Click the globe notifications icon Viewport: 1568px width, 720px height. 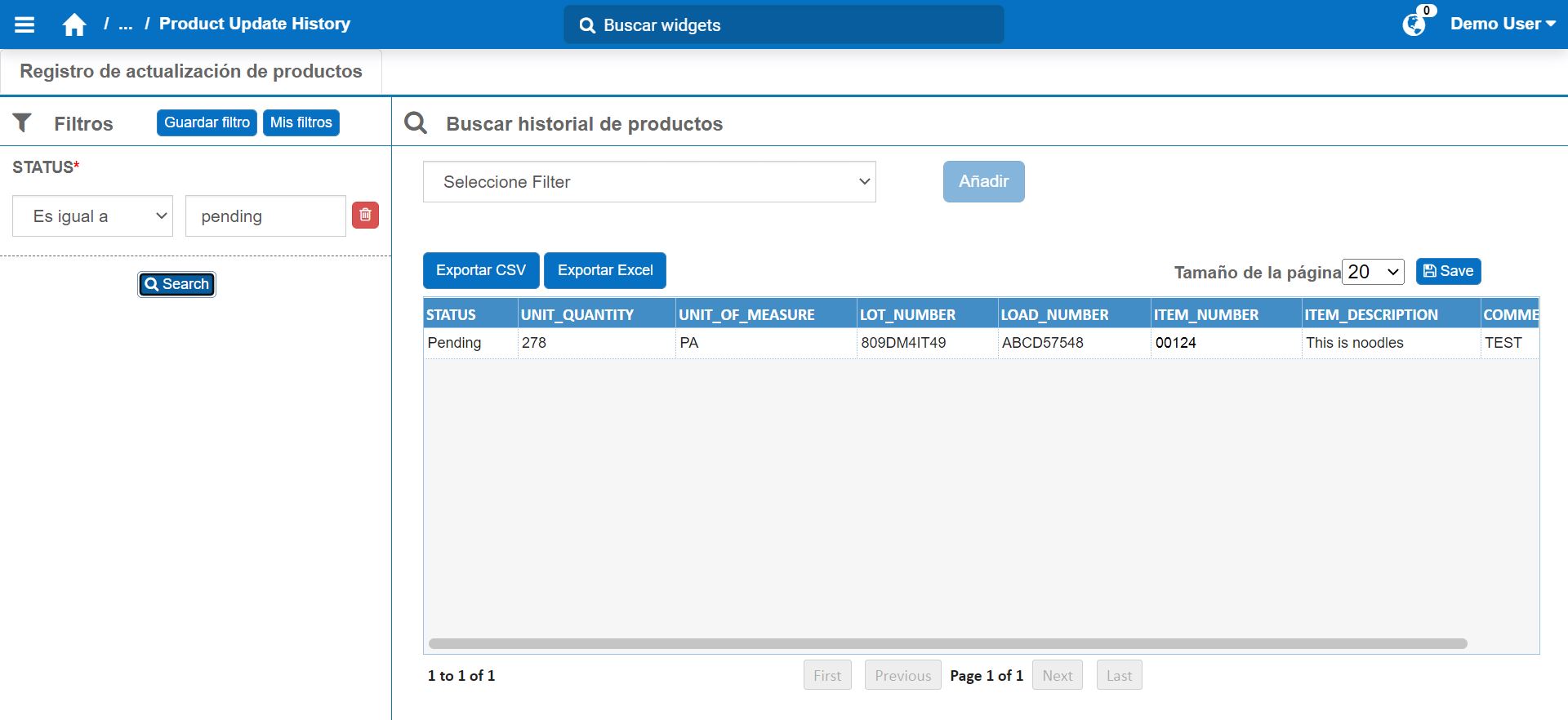pos(1414,24)
